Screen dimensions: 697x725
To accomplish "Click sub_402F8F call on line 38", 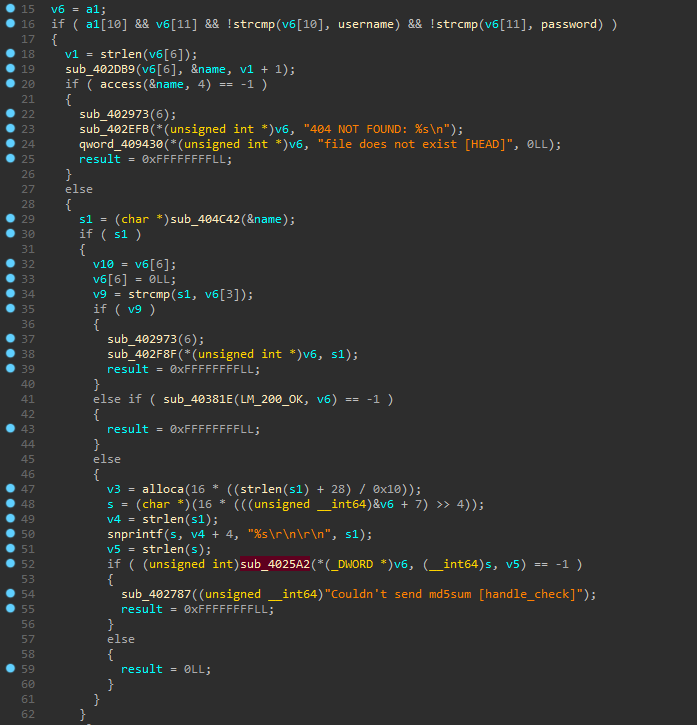I will coord(142,354).
